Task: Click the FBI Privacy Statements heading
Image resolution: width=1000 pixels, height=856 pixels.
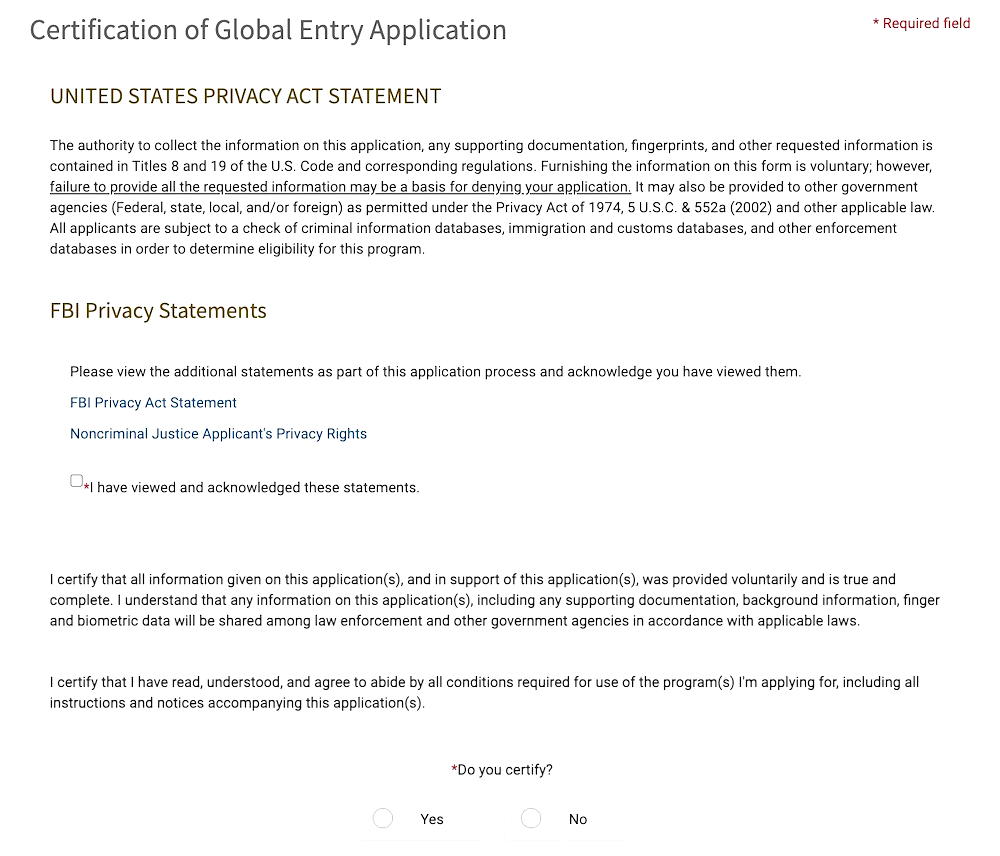Action: tap(158, 311)
